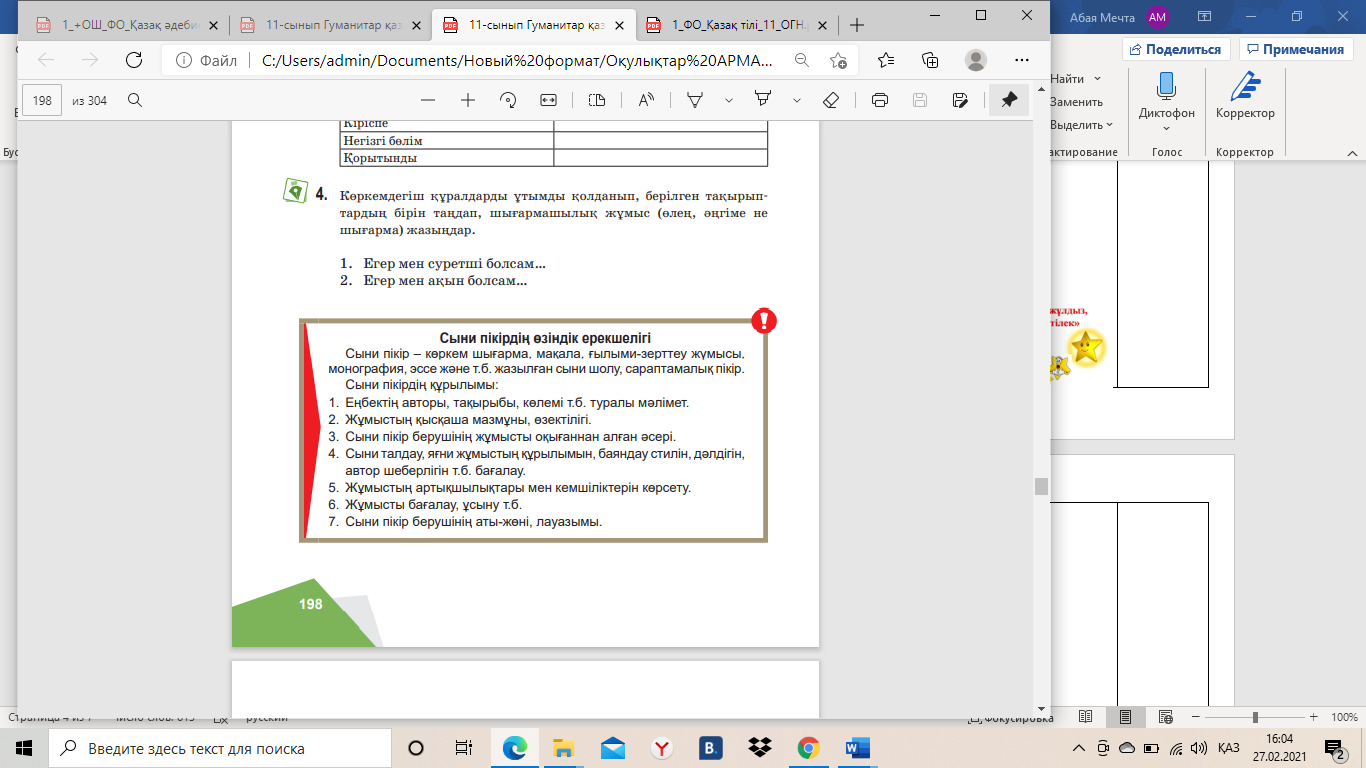
Task: Open Edge Settings and more menu
Action: tap(1019, 60)
